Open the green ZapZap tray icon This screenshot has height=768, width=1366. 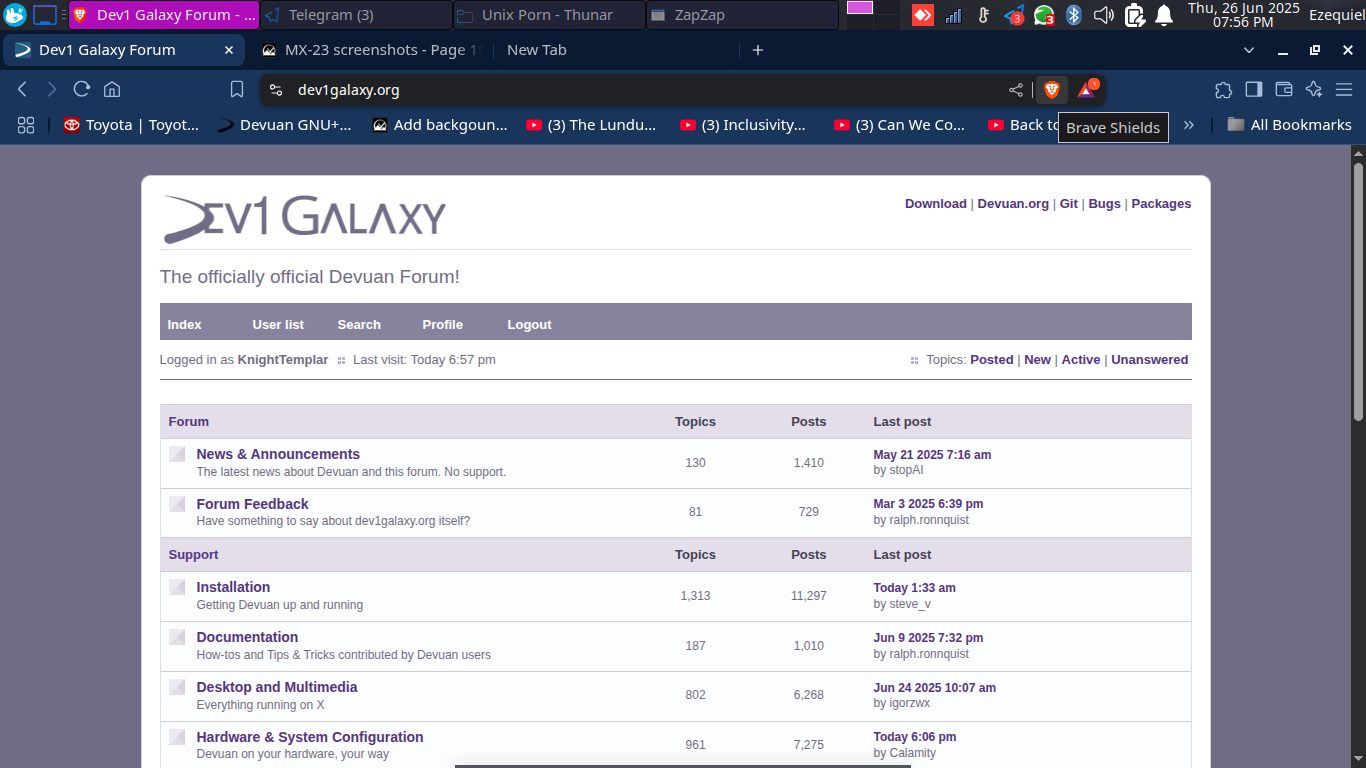point(1044,15)
